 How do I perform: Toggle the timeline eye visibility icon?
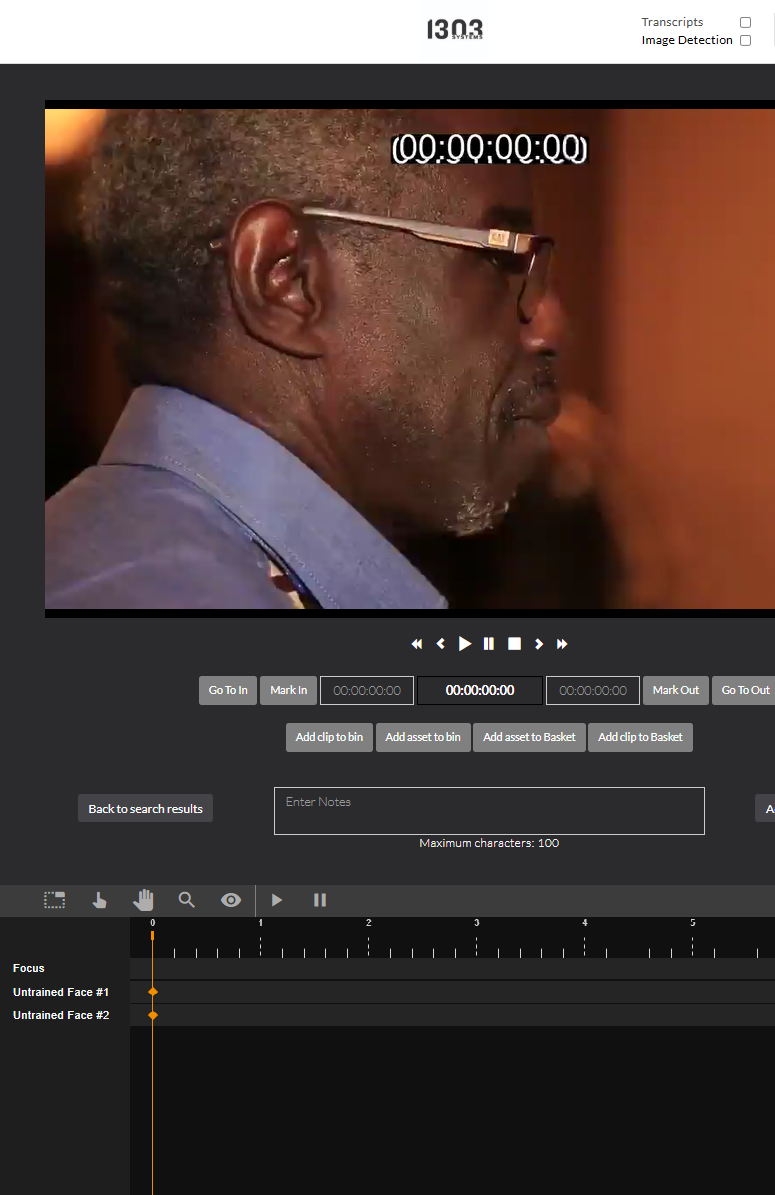click(231, 900)
